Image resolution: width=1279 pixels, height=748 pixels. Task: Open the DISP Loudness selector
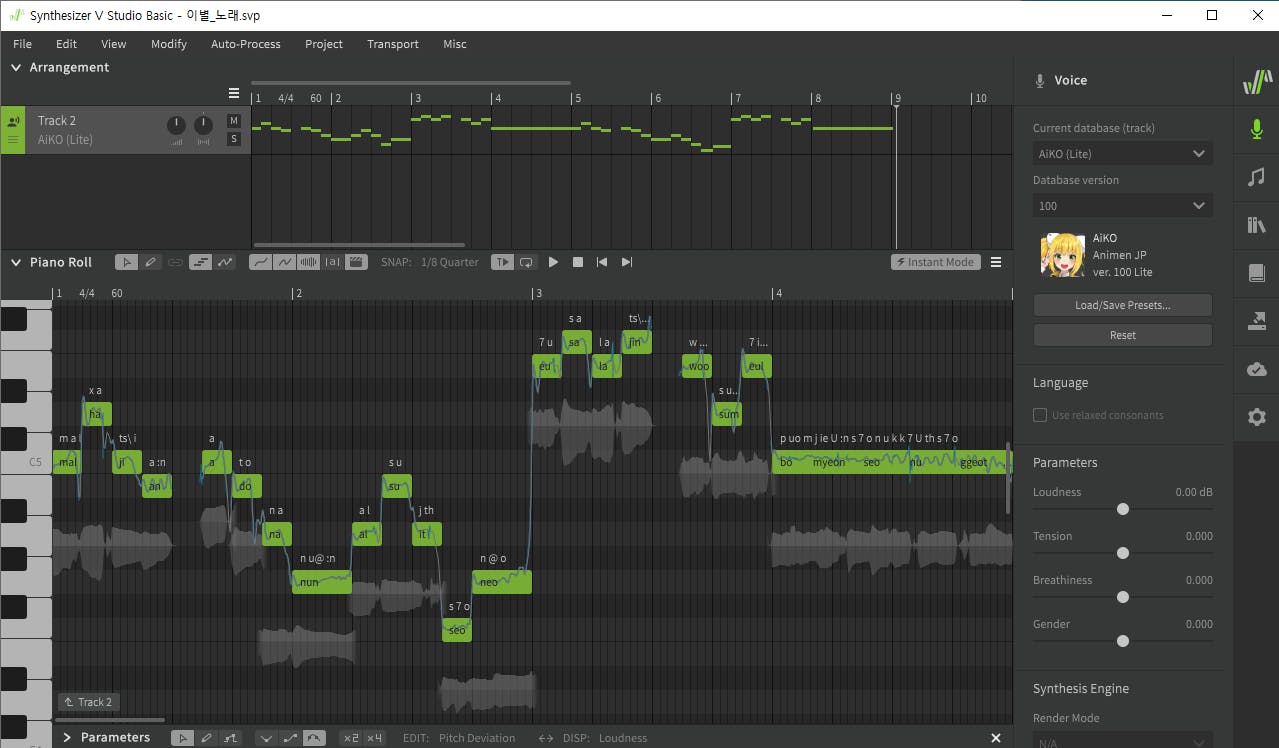[x=623, y=738]
